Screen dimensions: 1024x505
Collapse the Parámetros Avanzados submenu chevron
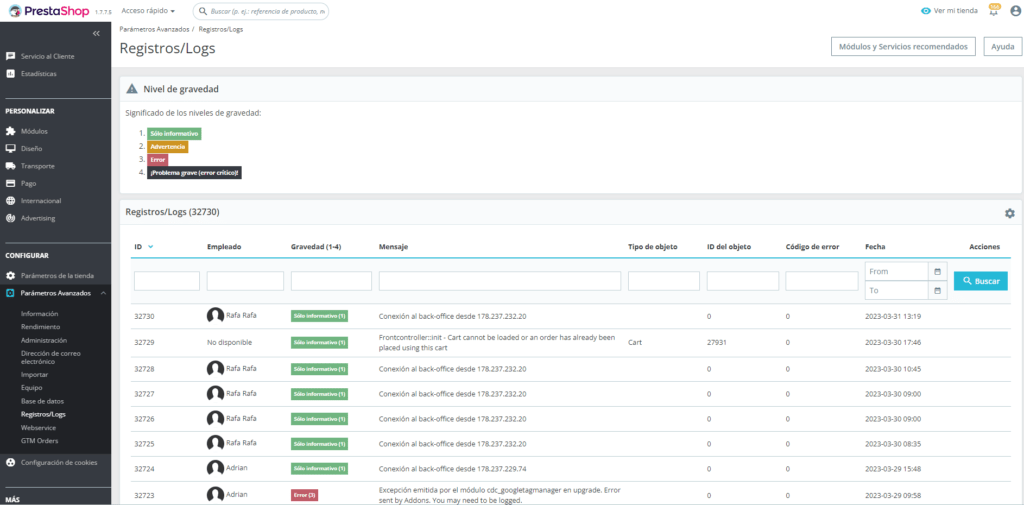[x=103, y=293]
